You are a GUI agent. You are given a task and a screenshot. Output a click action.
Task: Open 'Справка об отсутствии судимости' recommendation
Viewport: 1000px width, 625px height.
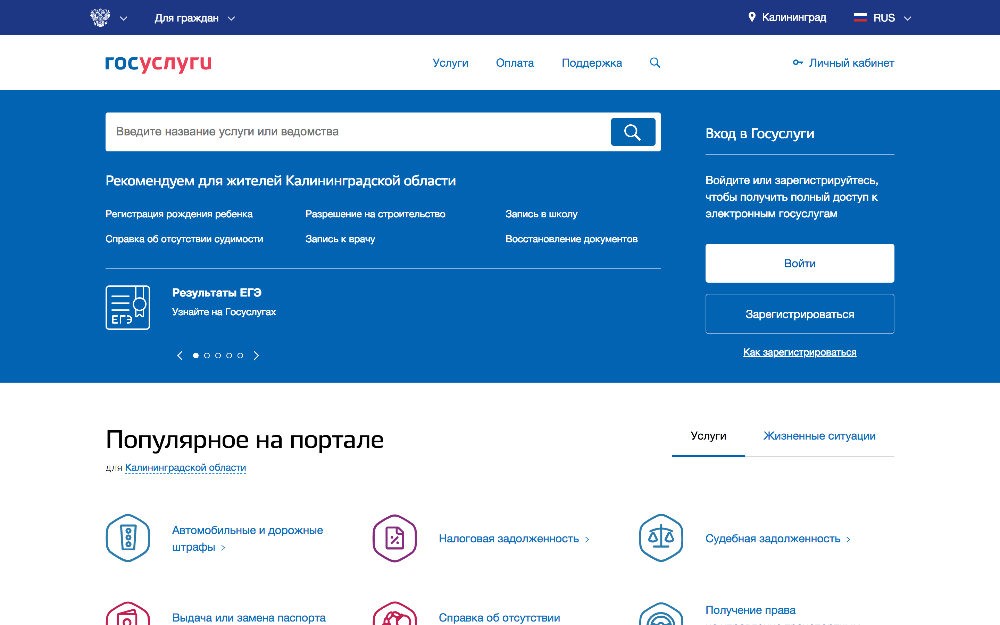pos(184,239)
